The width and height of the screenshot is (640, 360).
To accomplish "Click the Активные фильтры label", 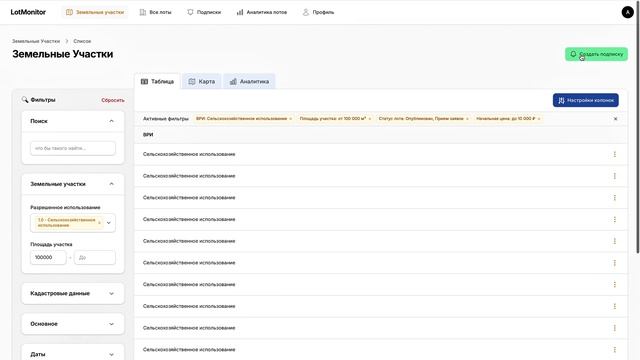I will click(x=166, y=119).
